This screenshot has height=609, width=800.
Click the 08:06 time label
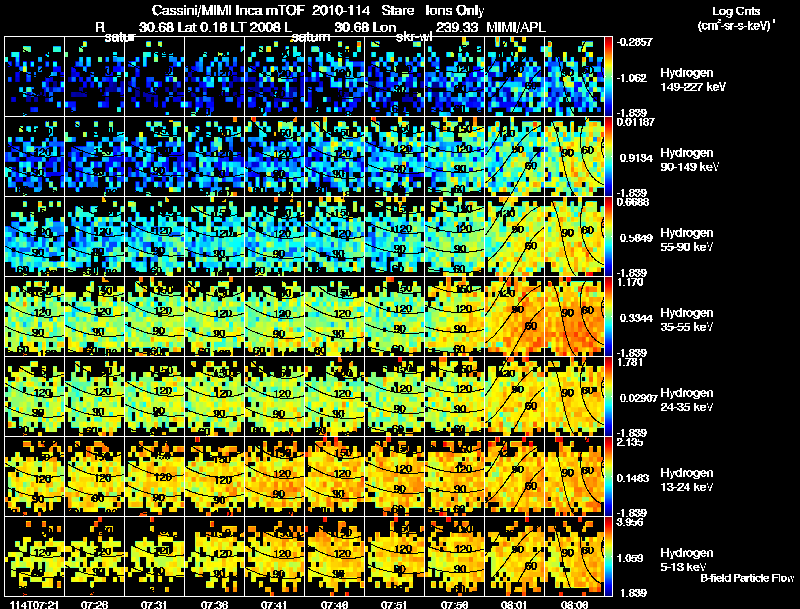click(x=574, y=604)
